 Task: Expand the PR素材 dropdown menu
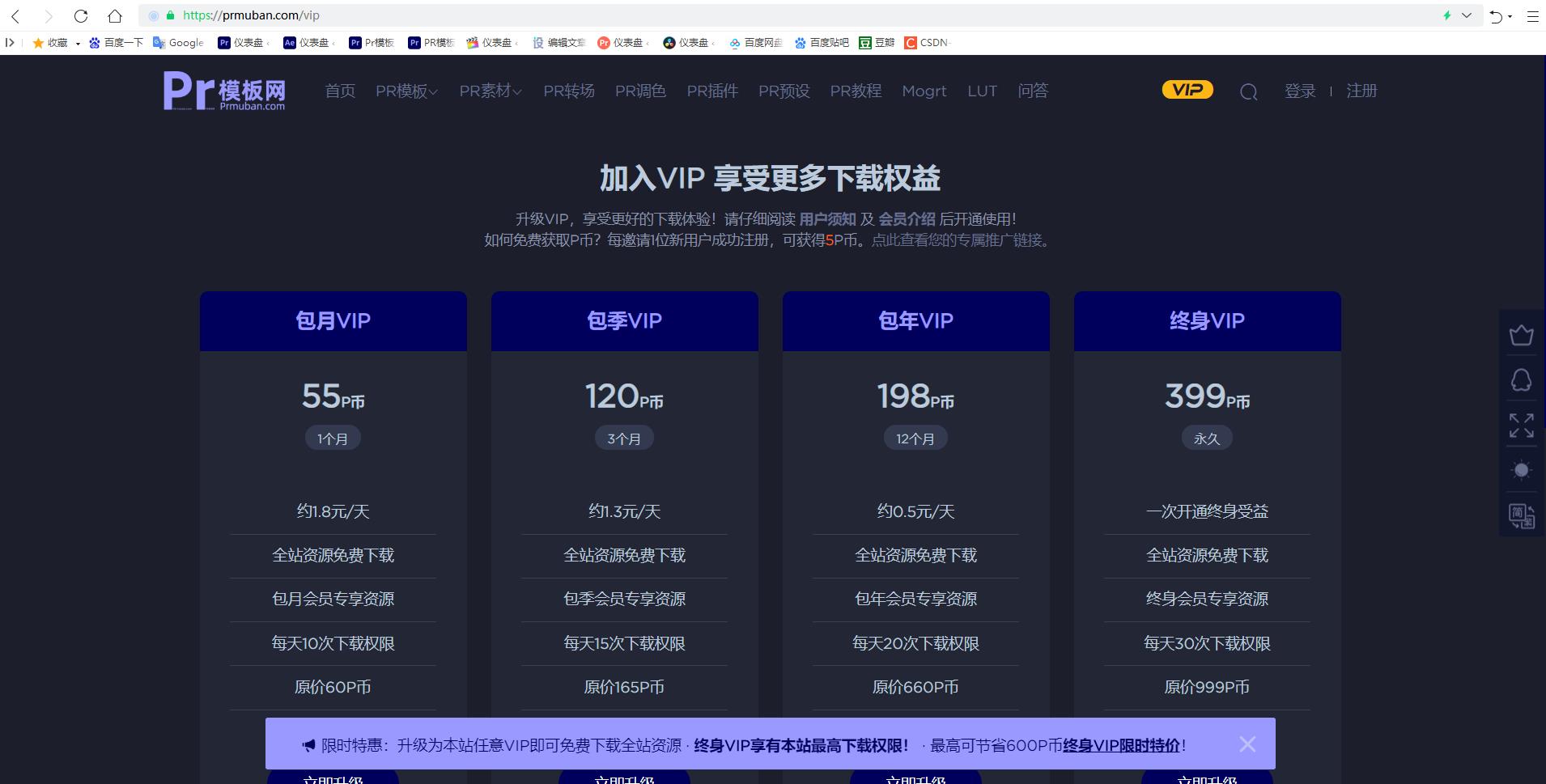[x=490, y=91]
